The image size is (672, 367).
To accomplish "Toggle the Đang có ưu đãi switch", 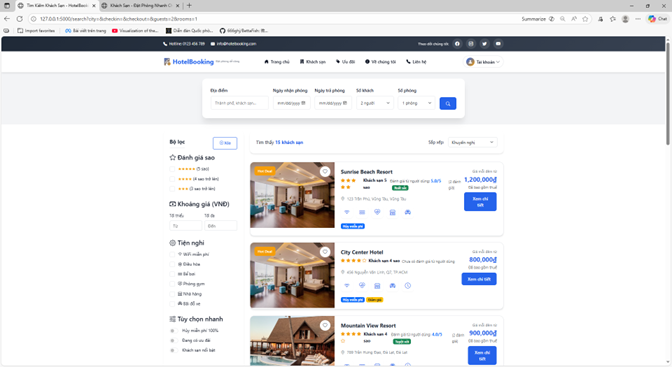I will point(173,340).
